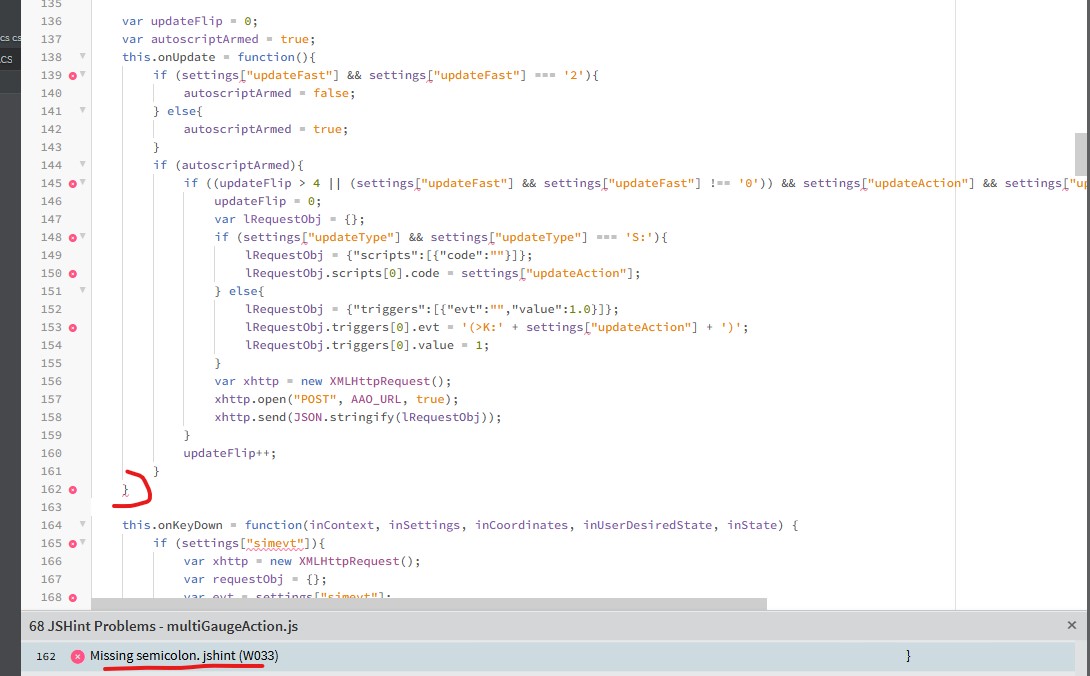Click the lint error marker on line 139
The image size is (1090, 676).
tap(72, 75)
